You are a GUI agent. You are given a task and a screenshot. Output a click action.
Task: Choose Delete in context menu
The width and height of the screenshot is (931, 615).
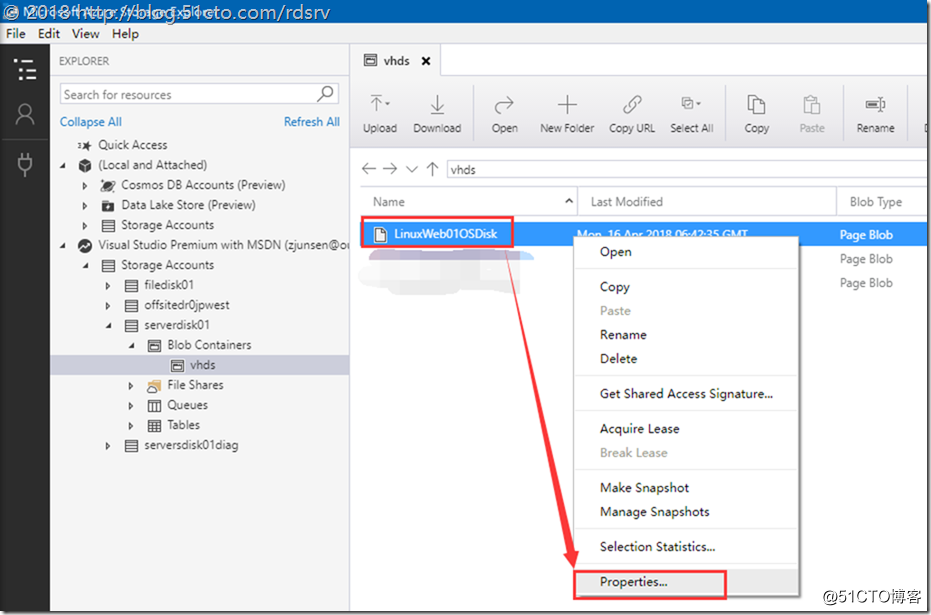[x=686, y=359]
